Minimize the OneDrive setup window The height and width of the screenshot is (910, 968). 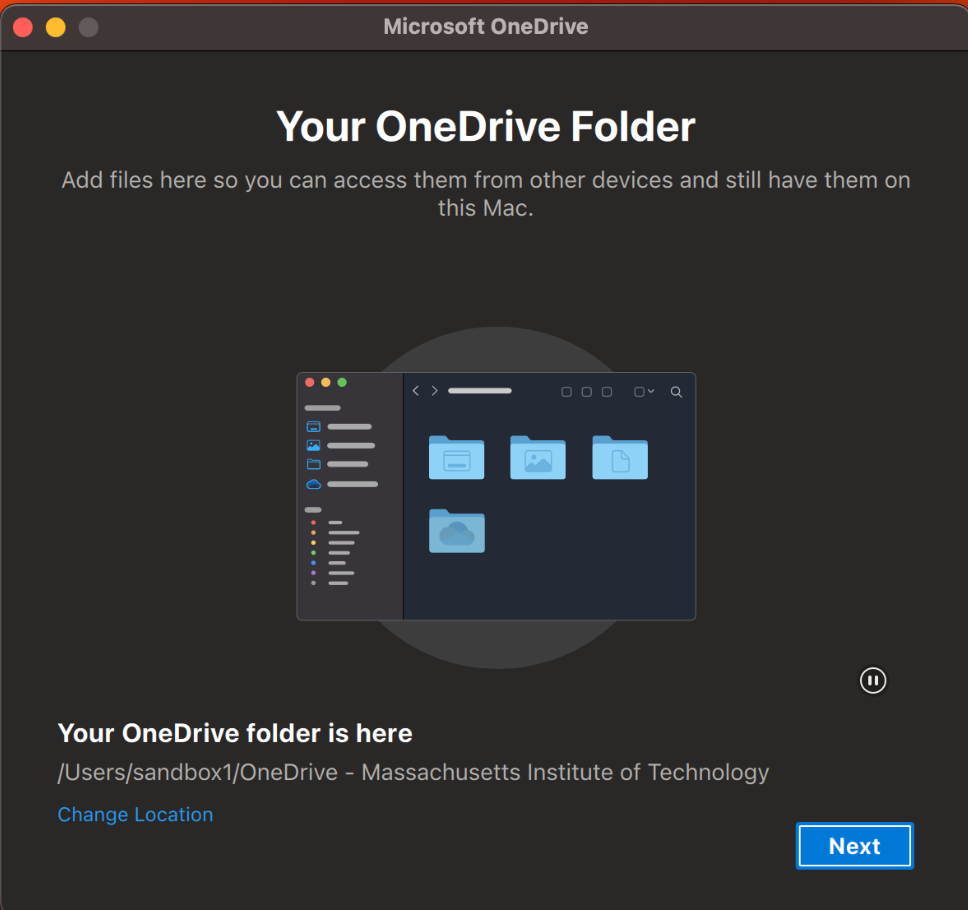[56, 27]
